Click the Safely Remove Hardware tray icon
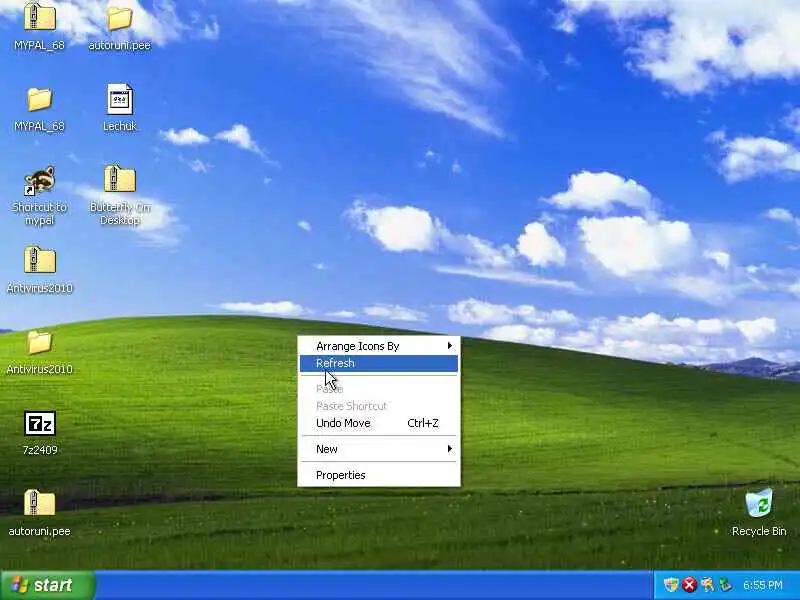 (725, 585)
